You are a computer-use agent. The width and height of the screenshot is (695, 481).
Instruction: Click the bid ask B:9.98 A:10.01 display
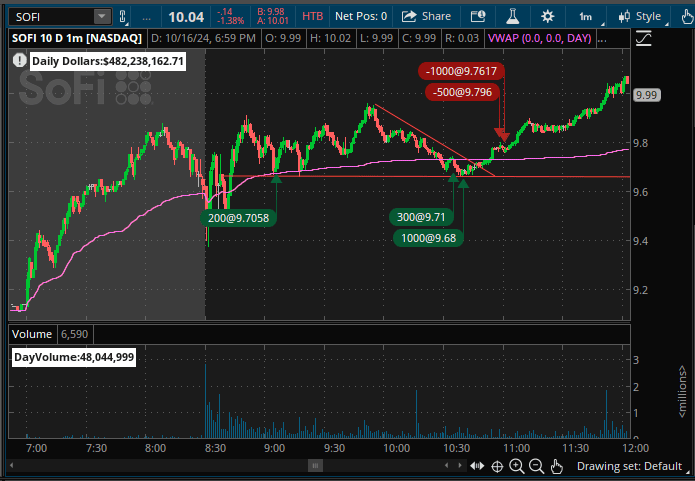(273, 16)
